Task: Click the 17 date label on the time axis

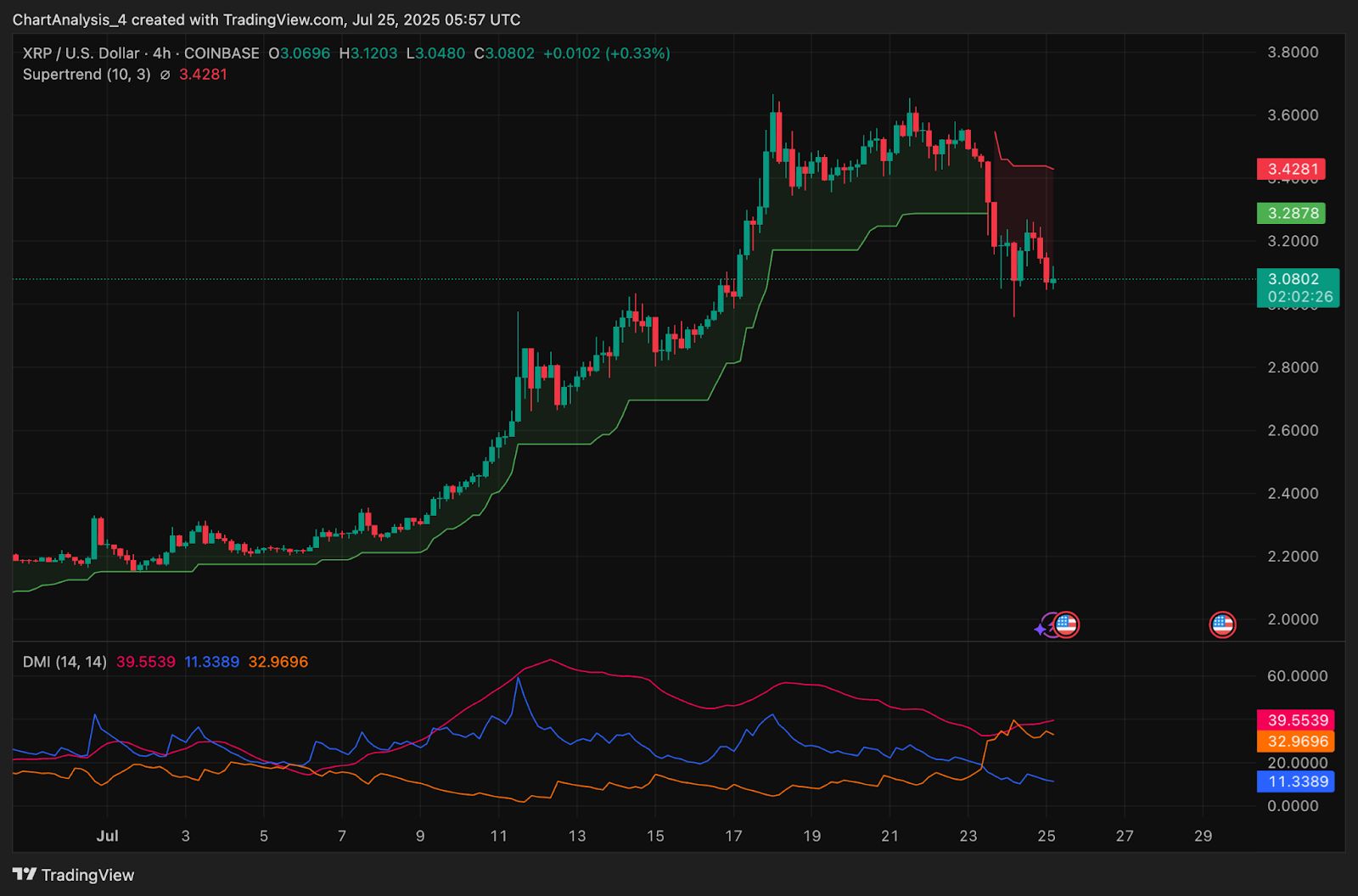Action: (733, 836)
